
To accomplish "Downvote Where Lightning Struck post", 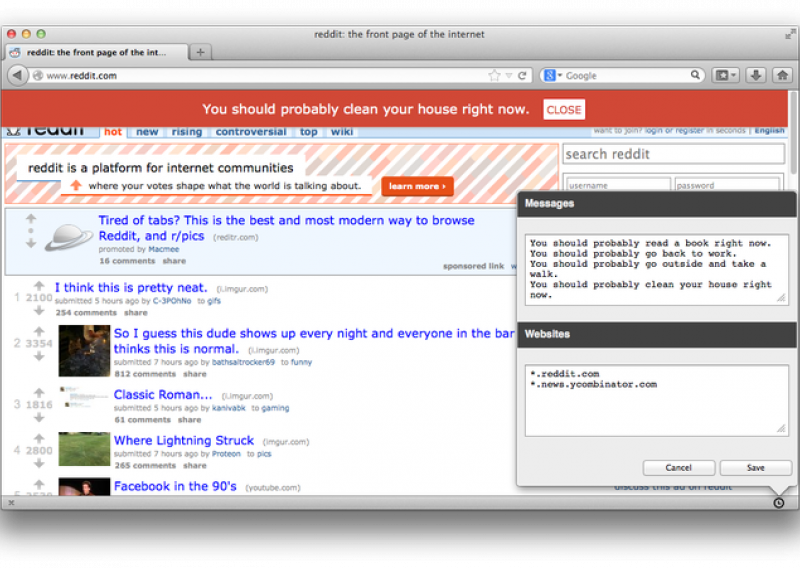I will click(39, 463).
